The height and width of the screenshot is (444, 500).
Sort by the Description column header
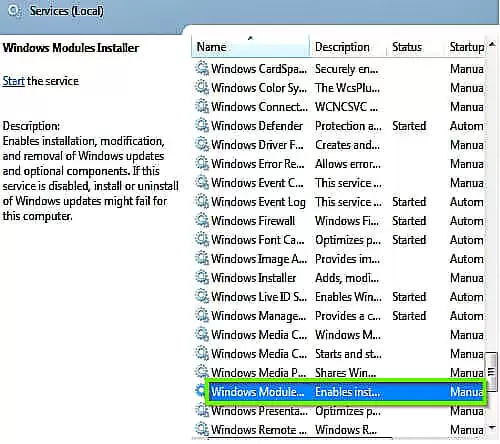348,47
